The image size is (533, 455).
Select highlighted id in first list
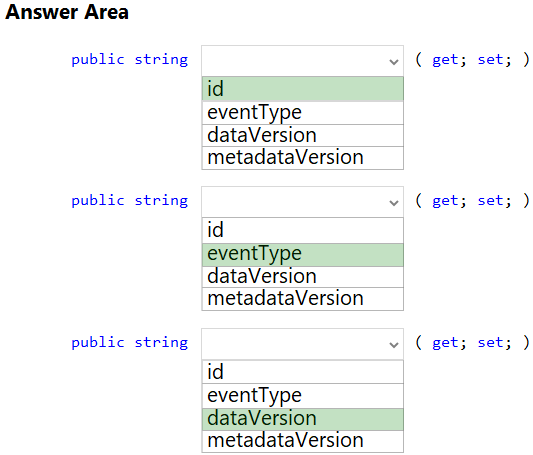coord(303,89)
